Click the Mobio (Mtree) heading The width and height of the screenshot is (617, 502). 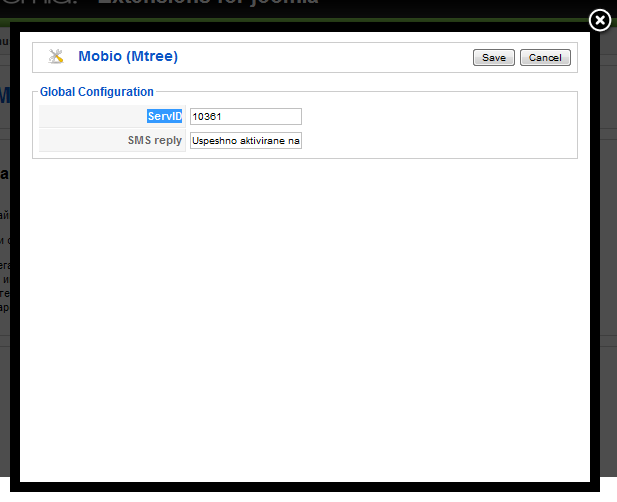[x=128, y=56]
